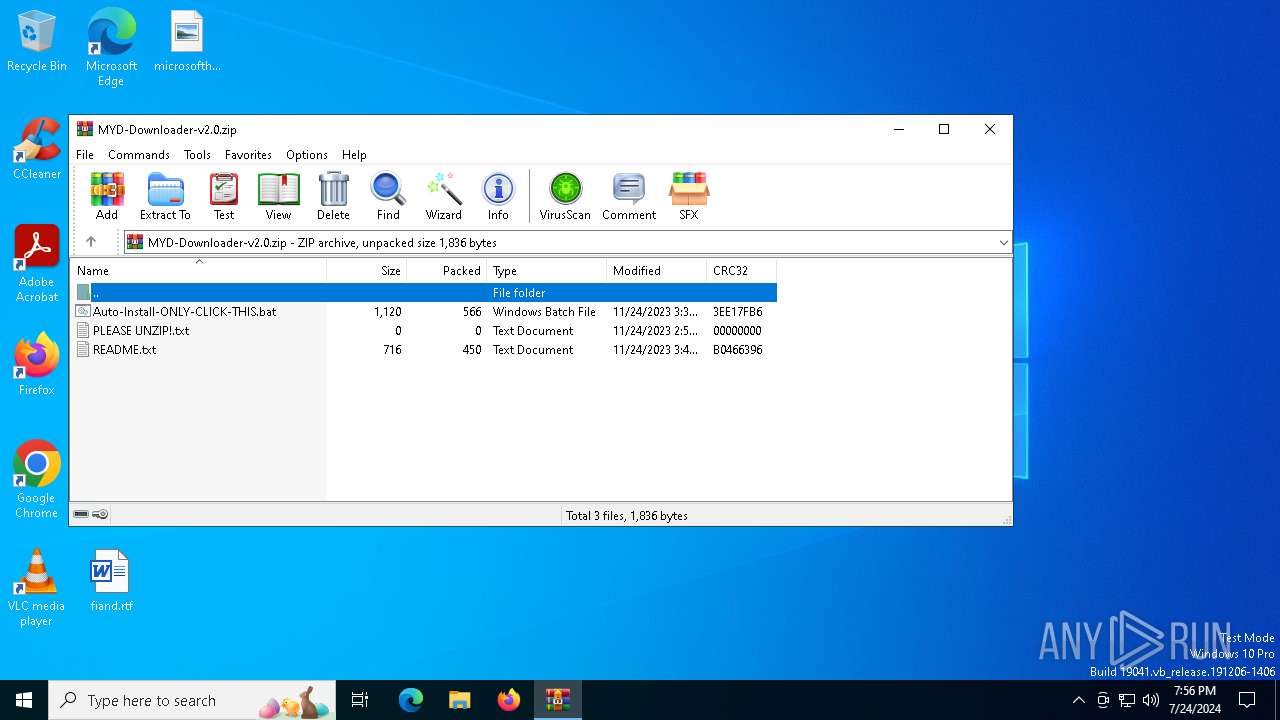Image resolution: width=1280 pixels, height=720 pixels.
Task: Click the Comment toolbar icon
Action: (629, 195)
